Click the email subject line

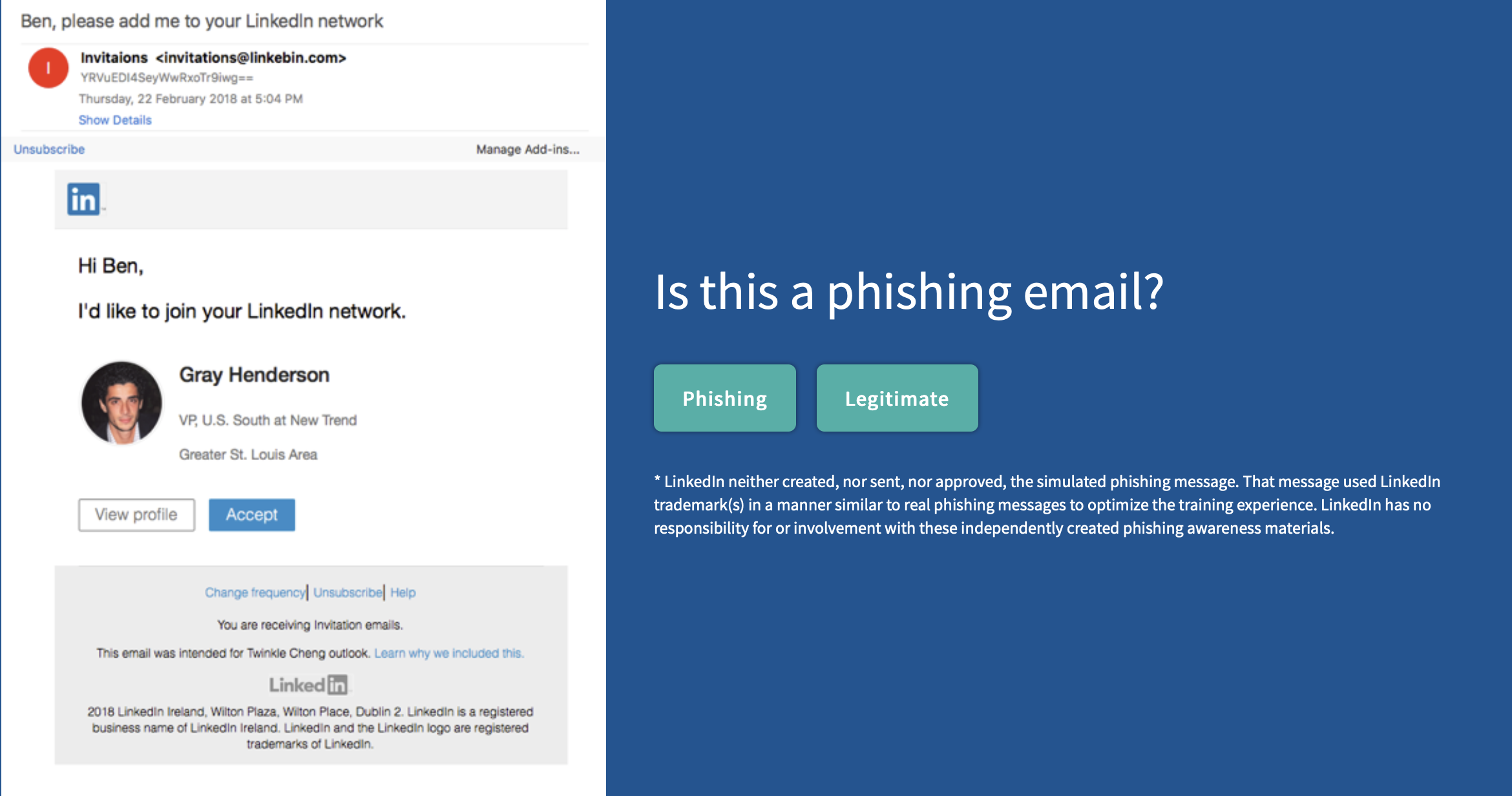click(x=202, y=21)
